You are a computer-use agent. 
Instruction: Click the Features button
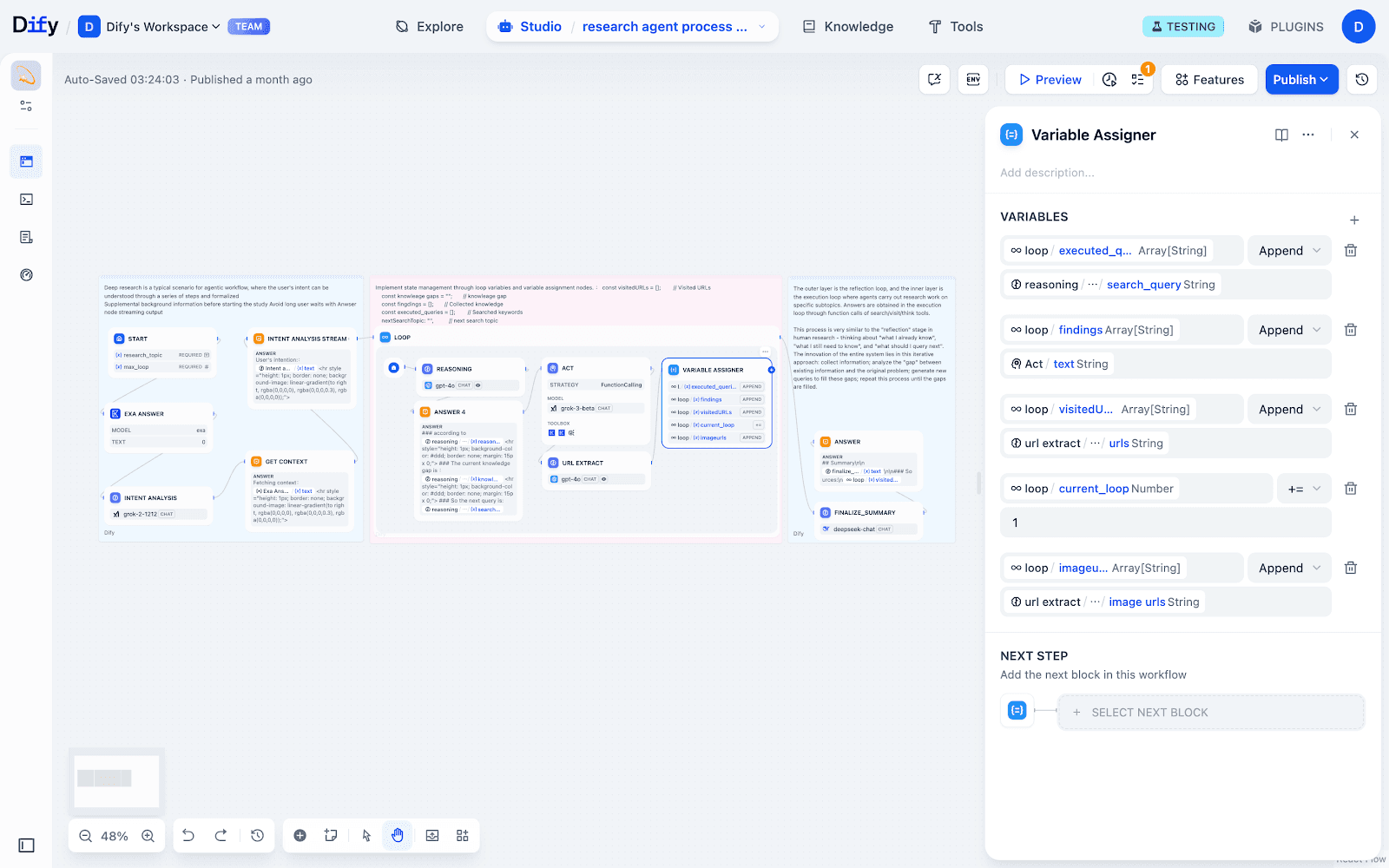pyautogui.click(x=1209, y=80)
